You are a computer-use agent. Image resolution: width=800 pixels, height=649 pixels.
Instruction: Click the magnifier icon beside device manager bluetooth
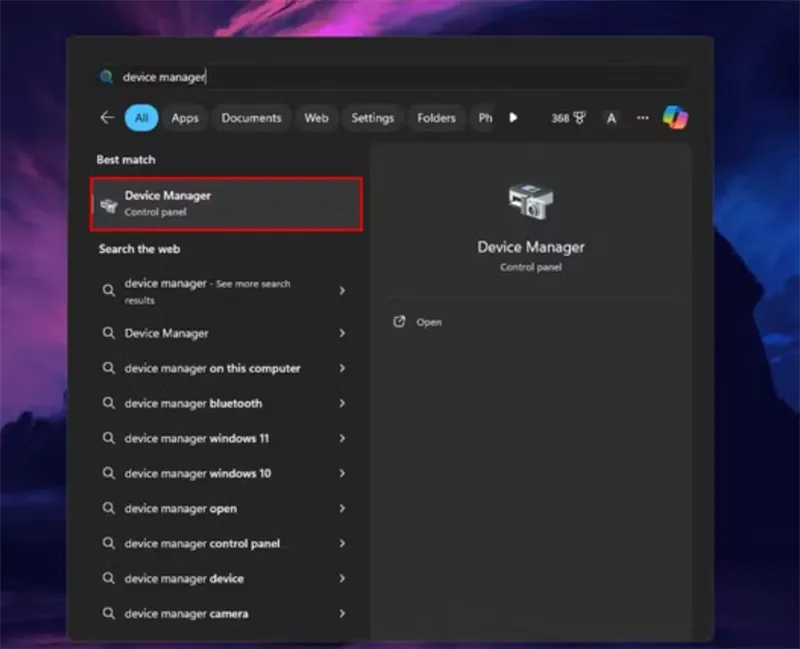109,403
